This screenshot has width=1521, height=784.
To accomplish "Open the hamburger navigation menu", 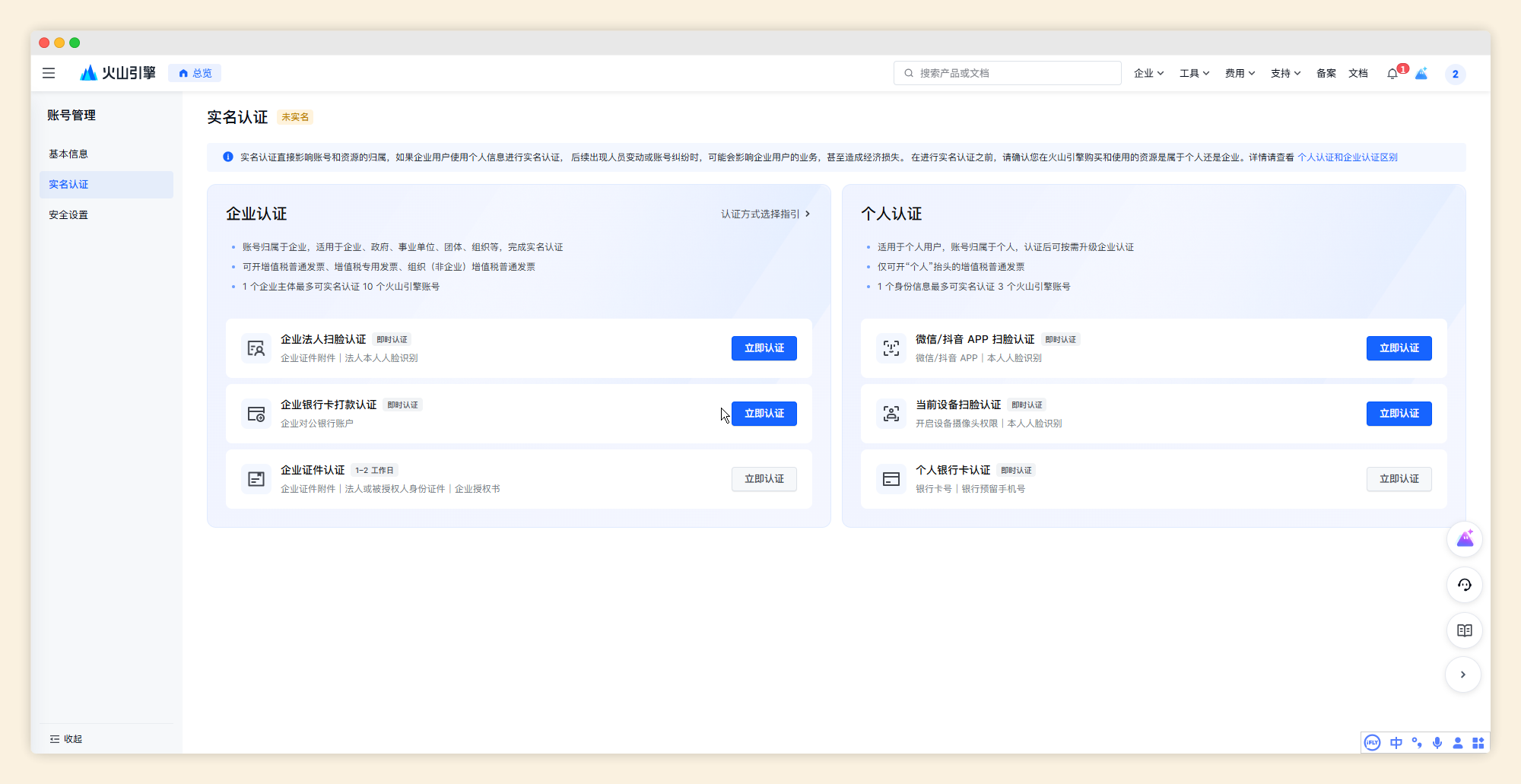I will pos(49,73).
